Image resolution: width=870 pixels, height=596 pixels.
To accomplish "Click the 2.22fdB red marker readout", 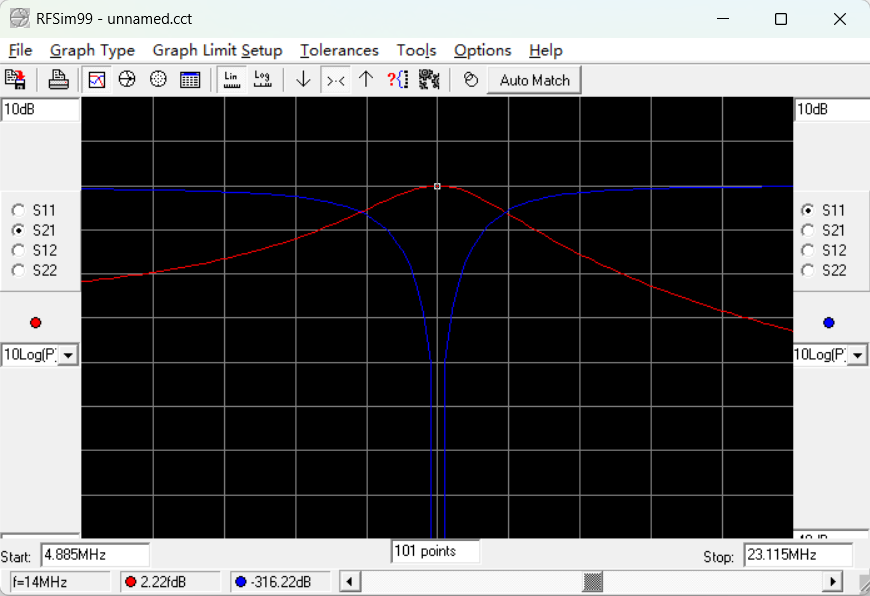I will (170, 582).
